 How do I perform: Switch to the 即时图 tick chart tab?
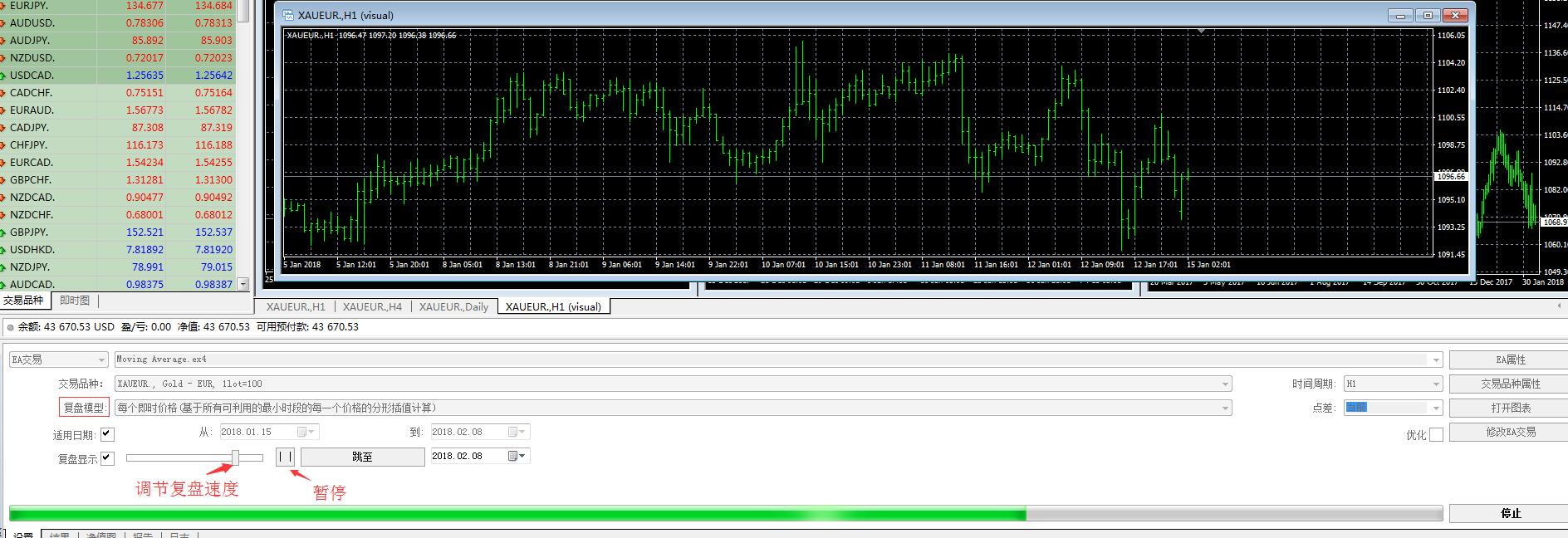75,301
